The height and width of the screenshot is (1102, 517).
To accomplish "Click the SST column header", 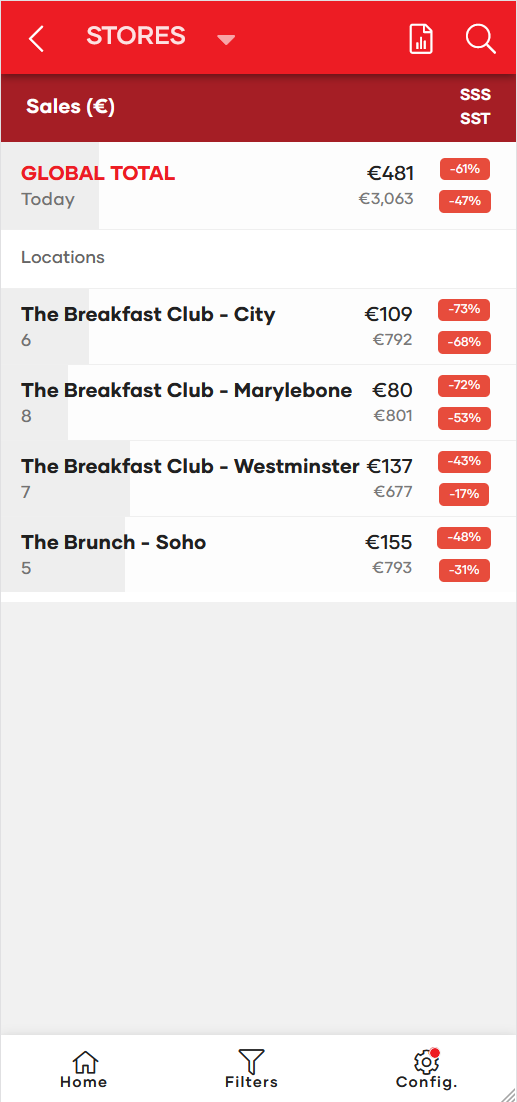I will pos(476,119).
